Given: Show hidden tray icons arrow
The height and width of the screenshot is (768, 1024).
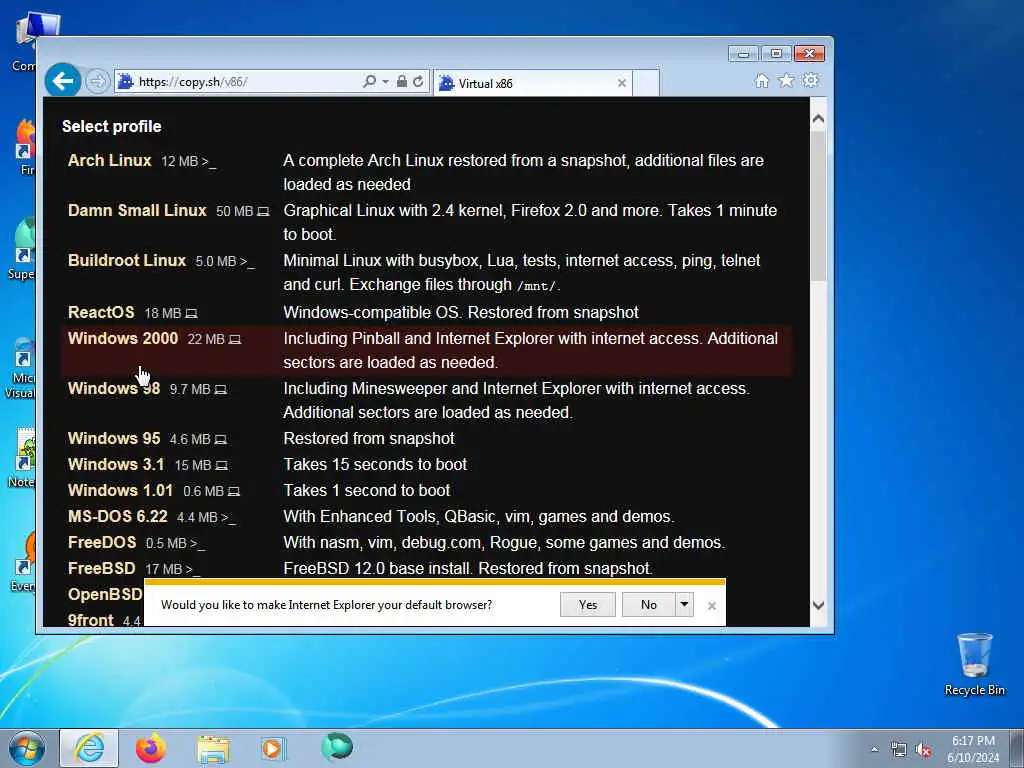Looking at the screenshot, I should point(874,749).
